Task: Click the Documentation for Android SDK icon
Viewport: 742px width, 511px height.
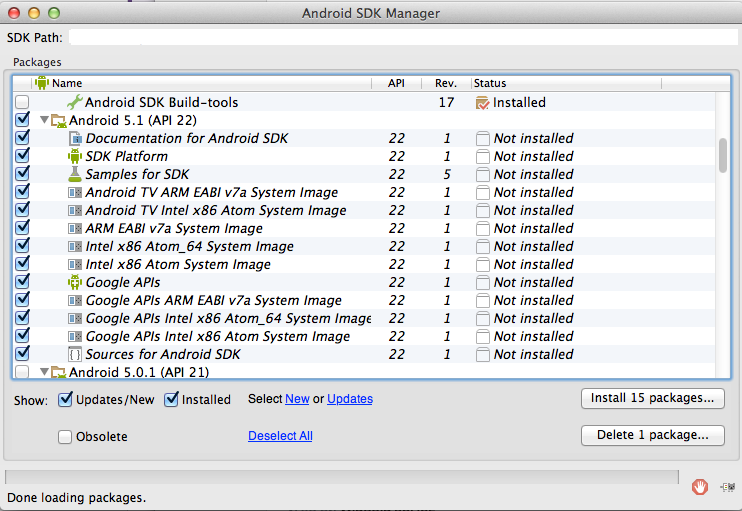Action: click(x=75, y=139)
